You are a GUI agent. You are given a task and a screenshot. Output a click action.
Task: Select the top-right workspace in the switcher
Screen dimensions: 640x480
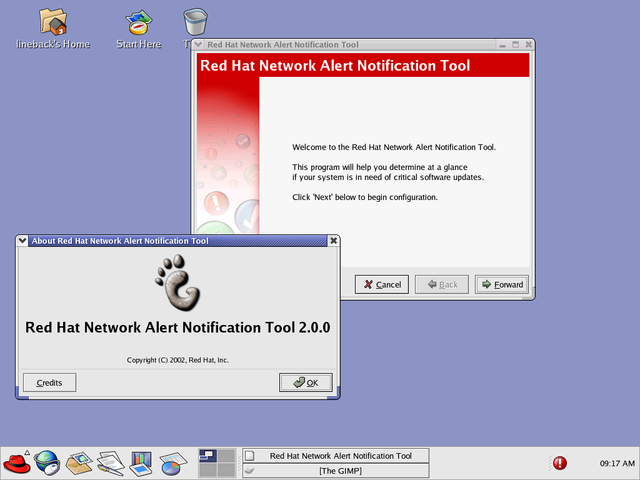(x=227, y=456)
